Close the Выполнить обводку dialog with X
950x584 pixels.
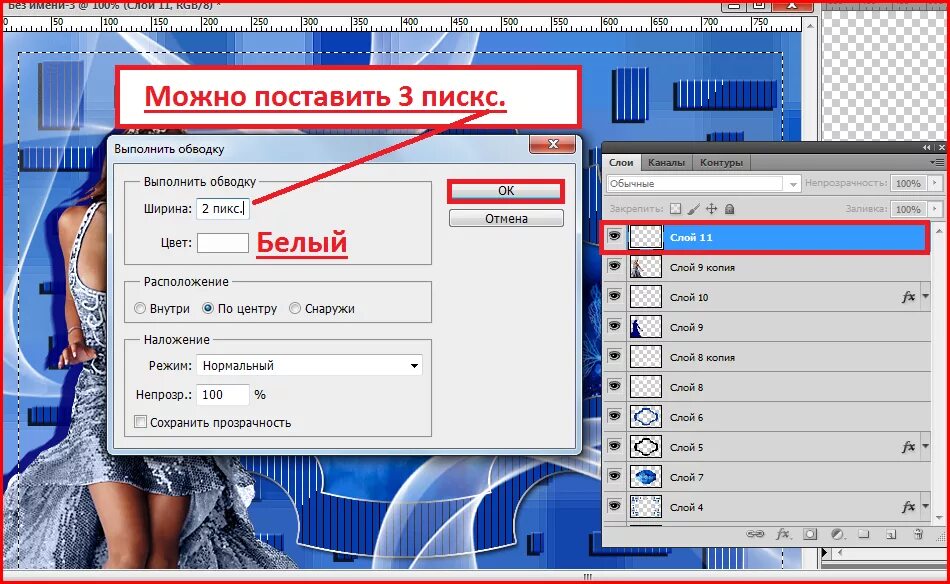(x=553, y=144)
